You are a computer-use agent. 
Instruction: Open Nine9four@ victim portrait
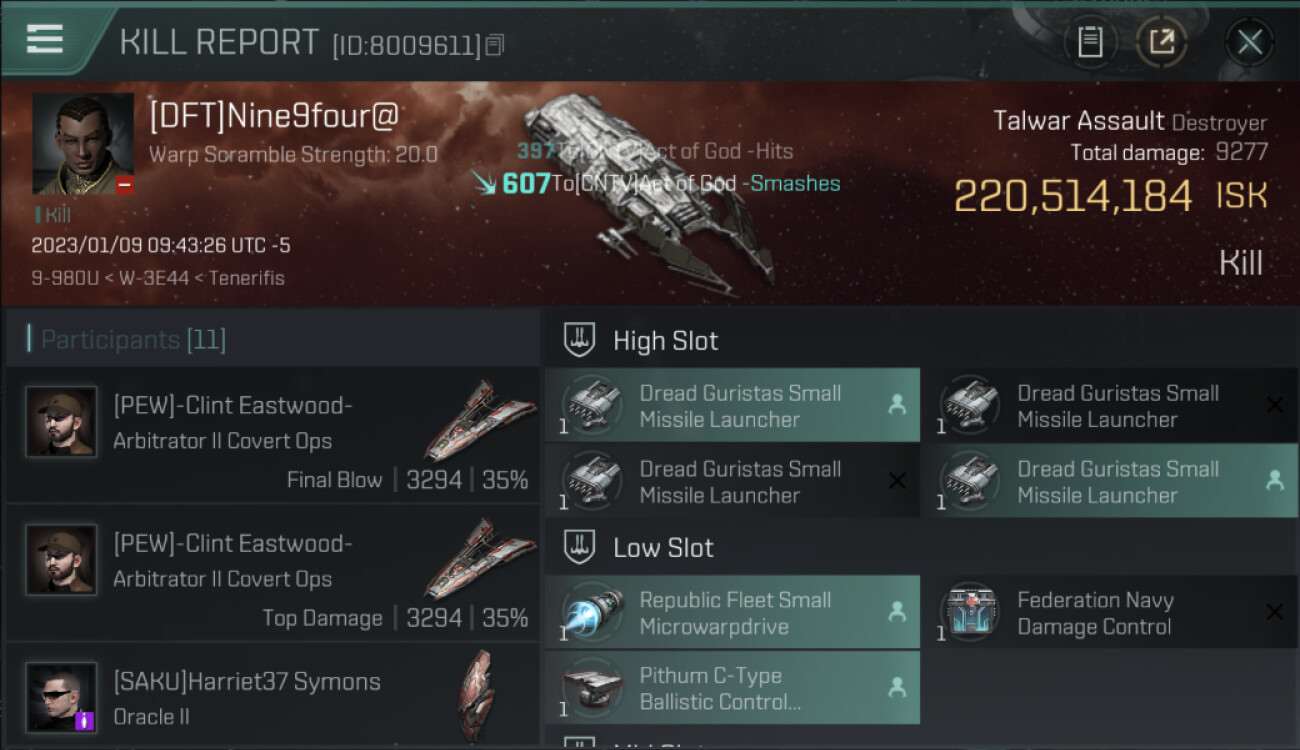[83, 144]
